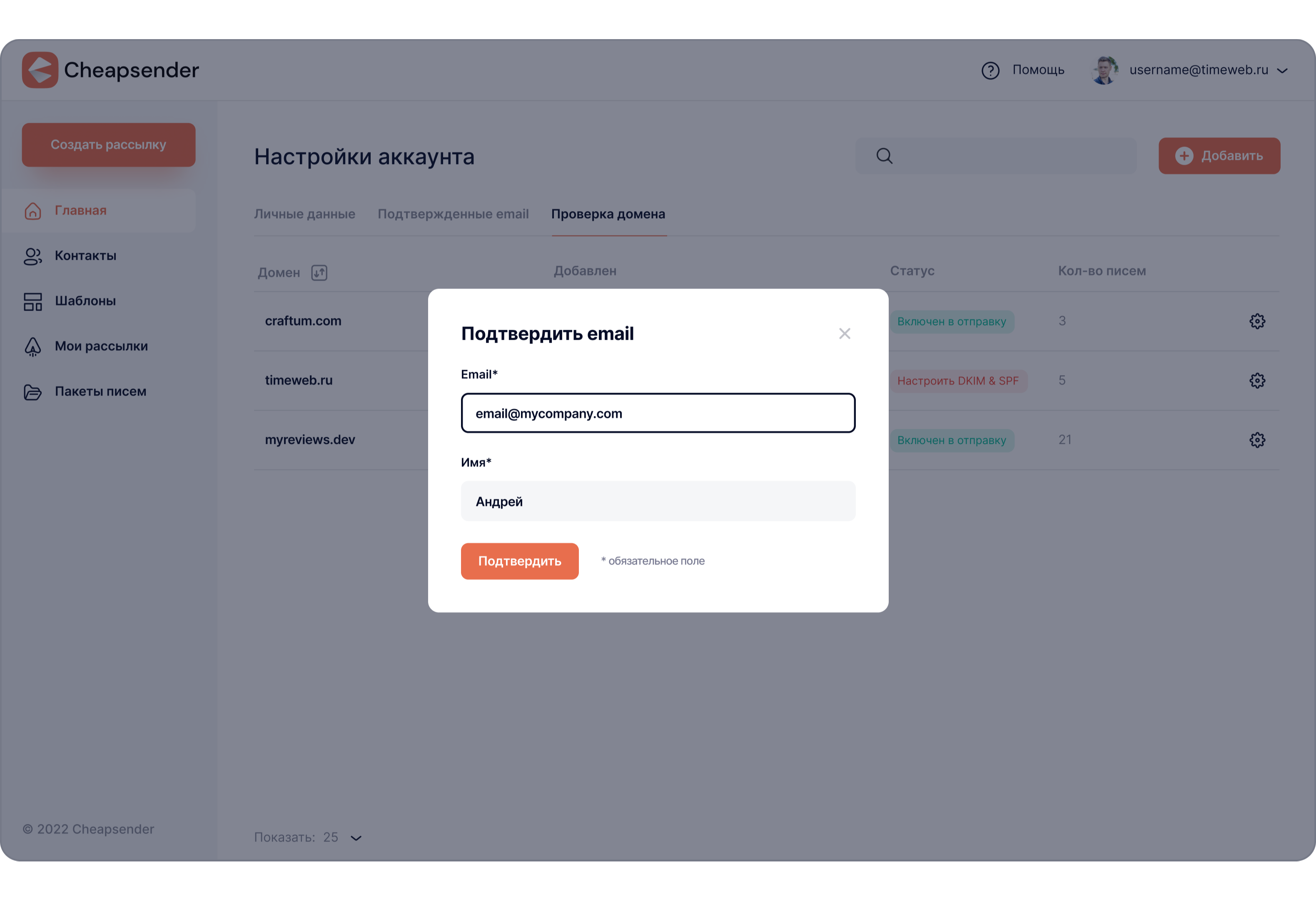Click the Помощь link text
Viewport: 1316px width, 901px height.
click(1039, 70)
